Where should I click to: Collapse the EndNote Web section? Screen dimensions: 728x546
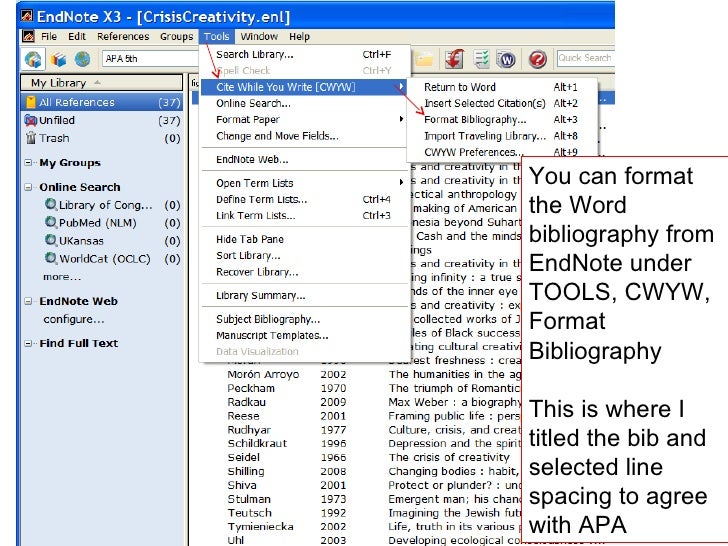coord(28,301)
